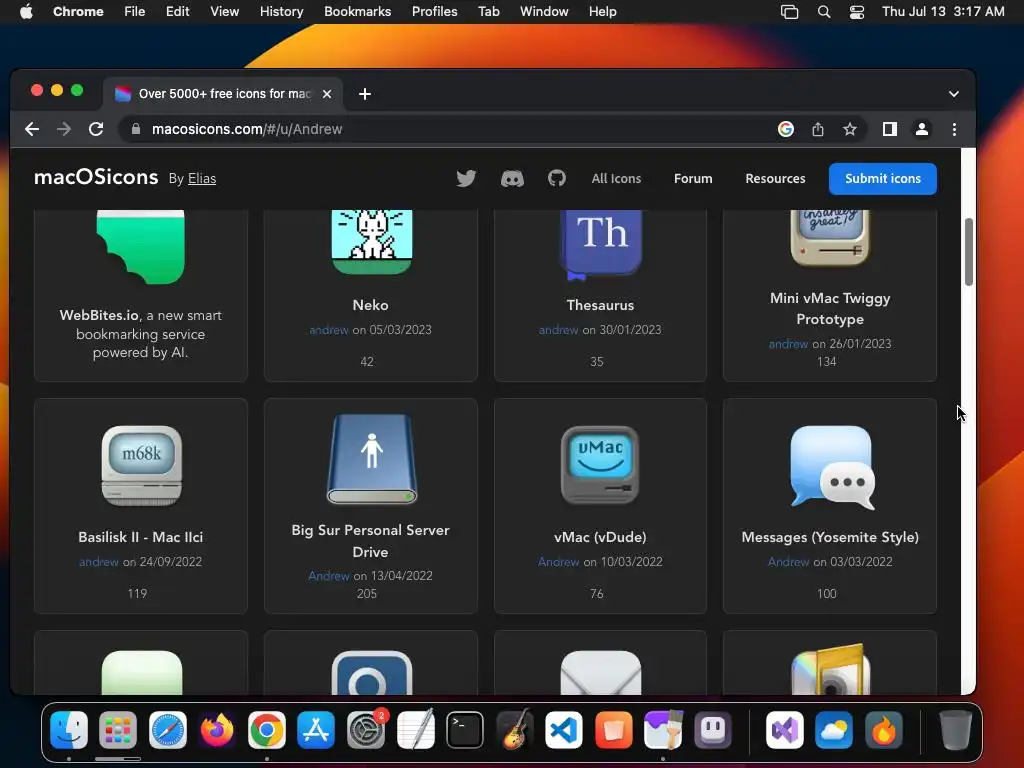The height and width of the screenshot is (768, 1024).
Task: Open the History menu
Action: 281,12
